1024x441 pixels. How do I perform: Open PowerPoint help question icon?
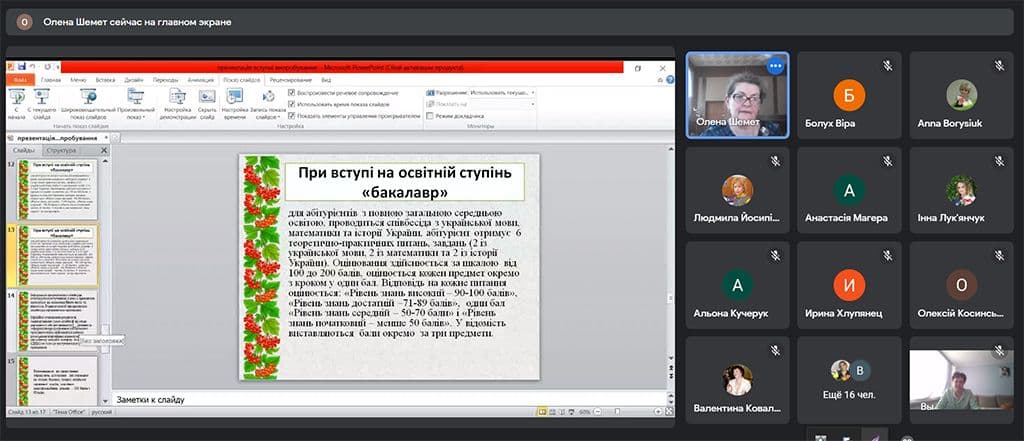669,80
